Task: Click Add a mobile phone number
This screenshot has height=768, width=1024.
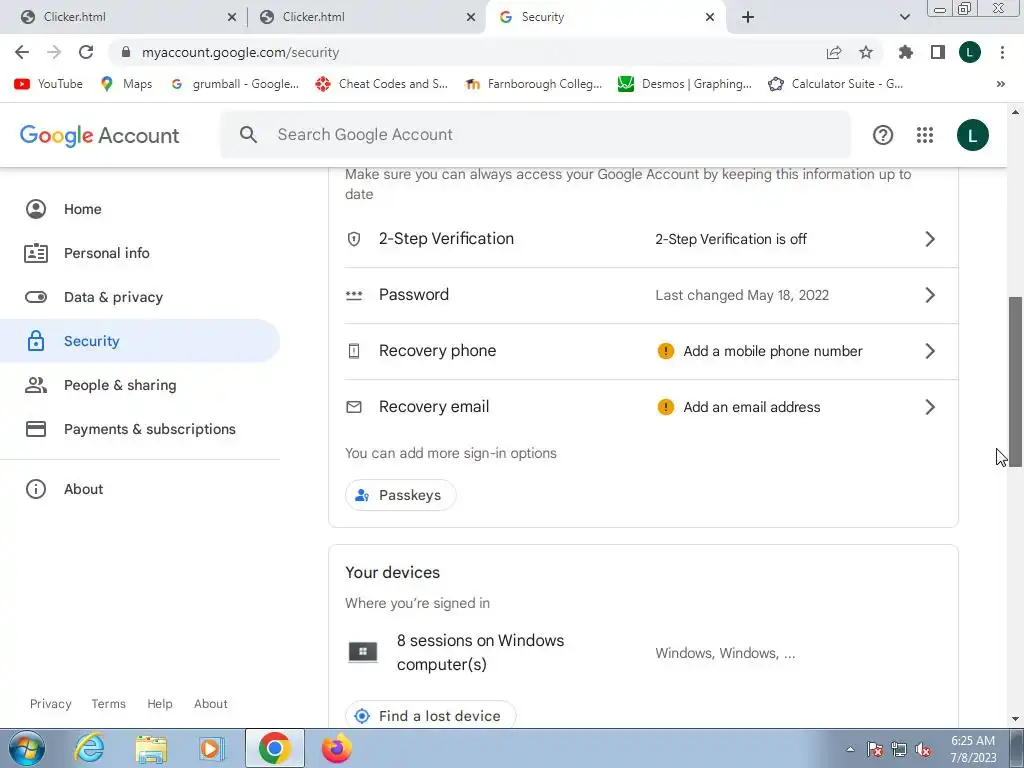Action: pos(773,351)
